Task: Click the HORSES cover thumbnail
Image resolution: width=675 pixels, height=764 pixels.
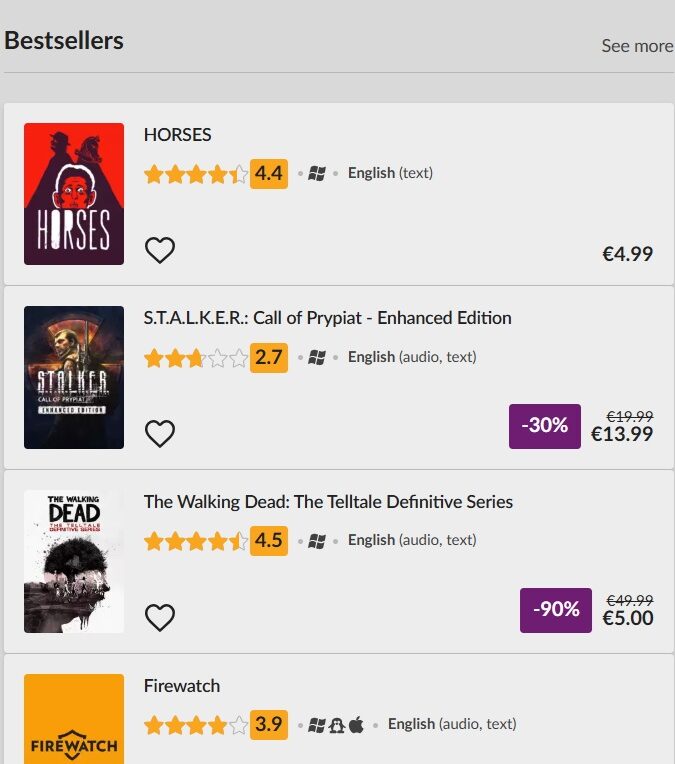Action: click(x=74, y=194)
